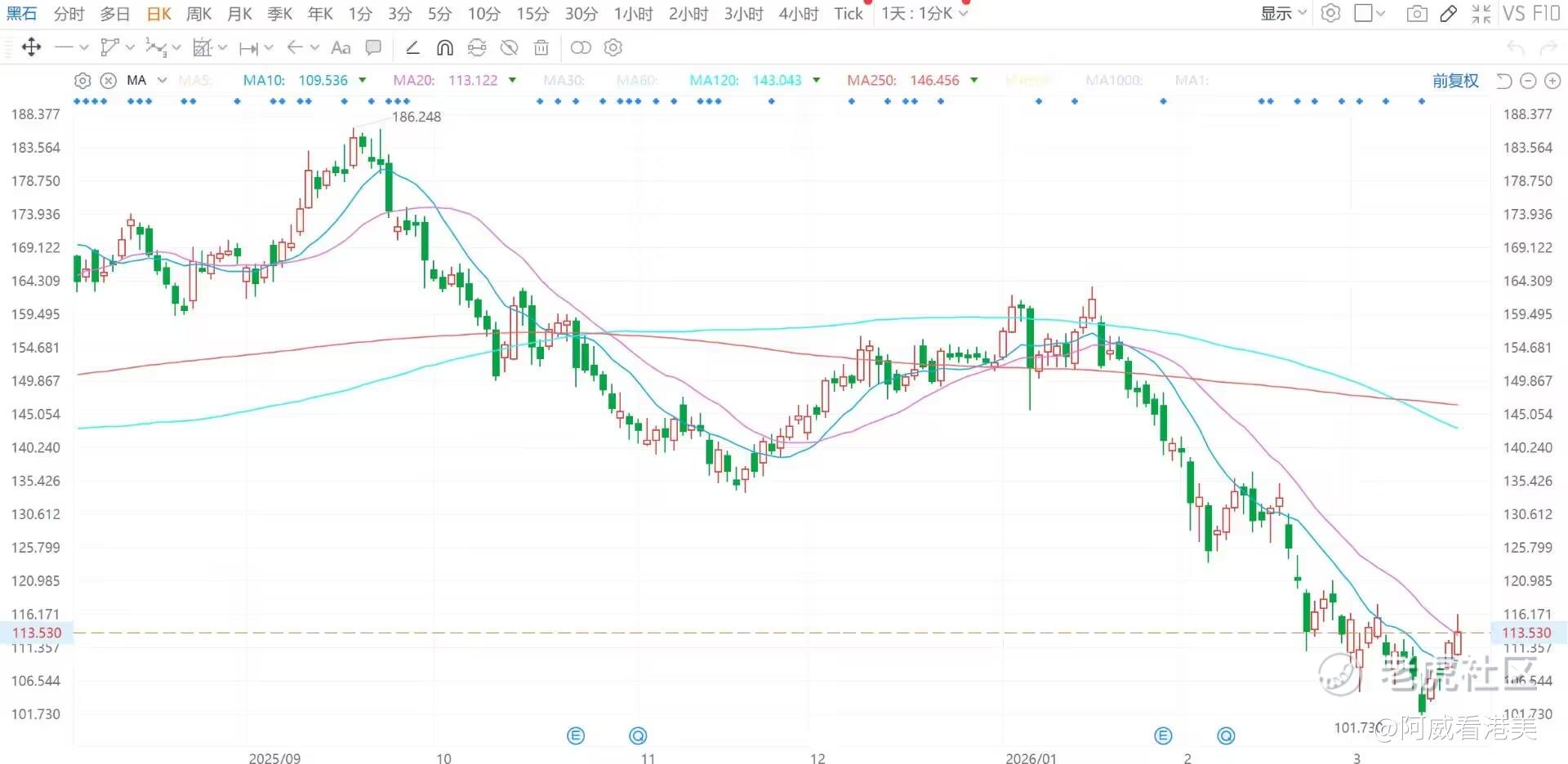
Task: Zoom out chart with minus icon
Action: coord(1528,81)
